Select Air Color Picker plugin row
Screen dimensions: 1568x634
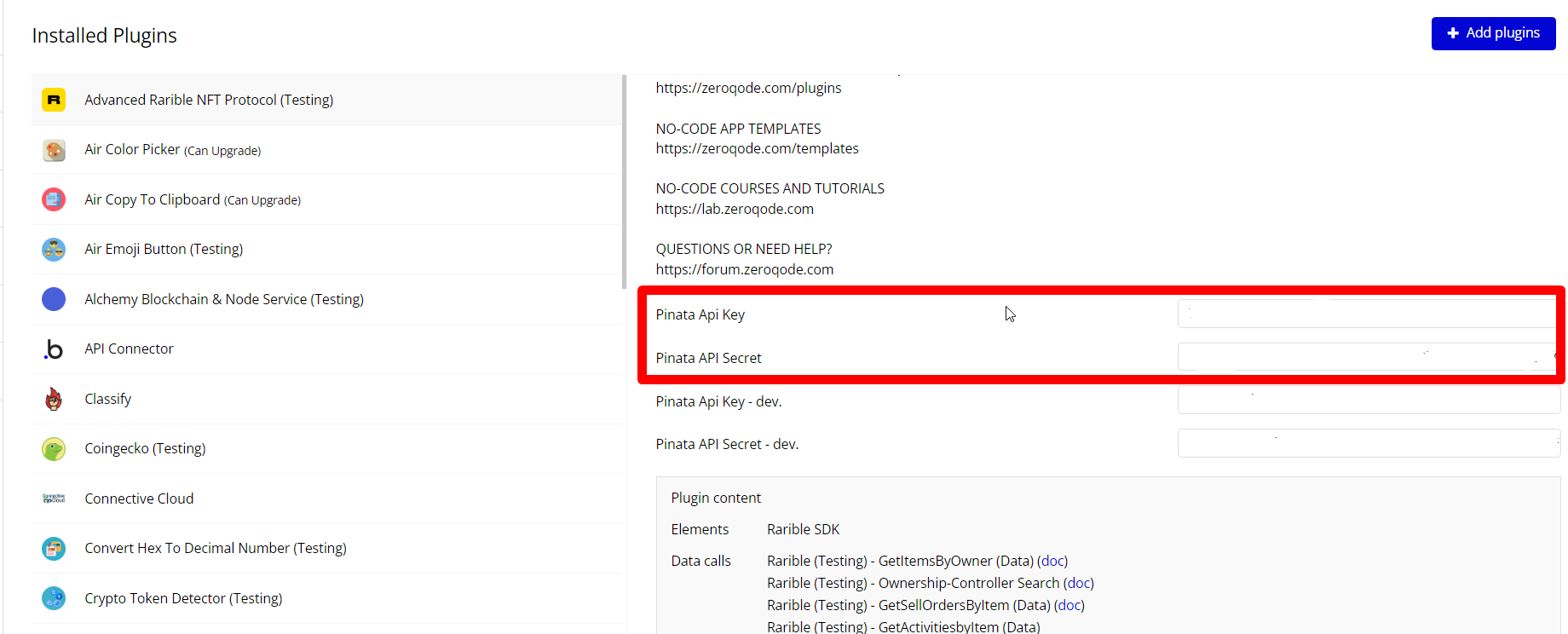click(x=327, y=150)
